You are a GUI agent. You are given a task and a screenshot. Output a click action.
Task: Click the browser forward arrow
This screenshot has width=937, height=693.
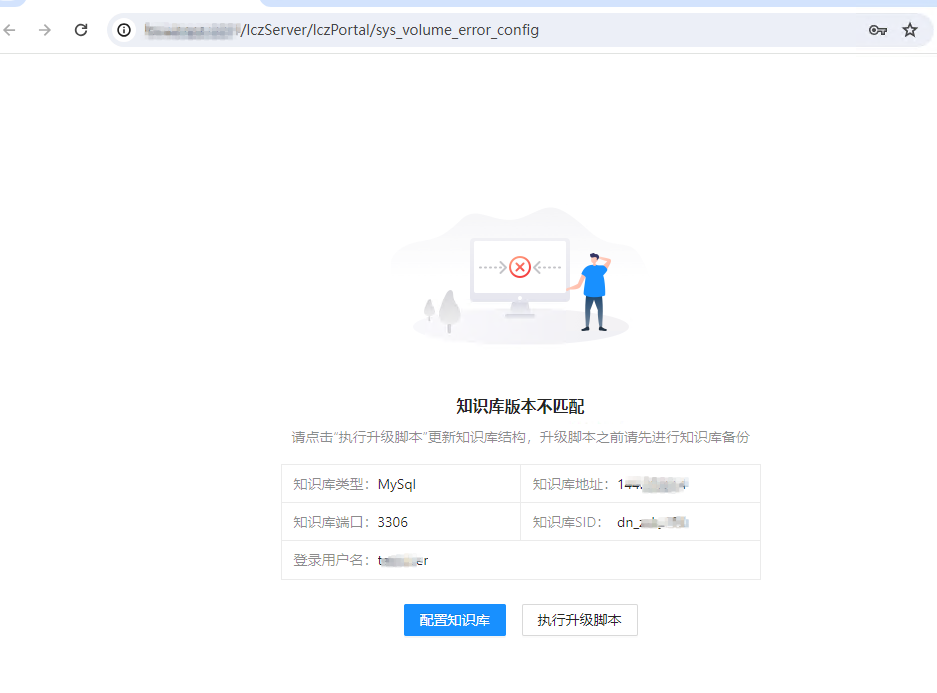coord(45,30)
